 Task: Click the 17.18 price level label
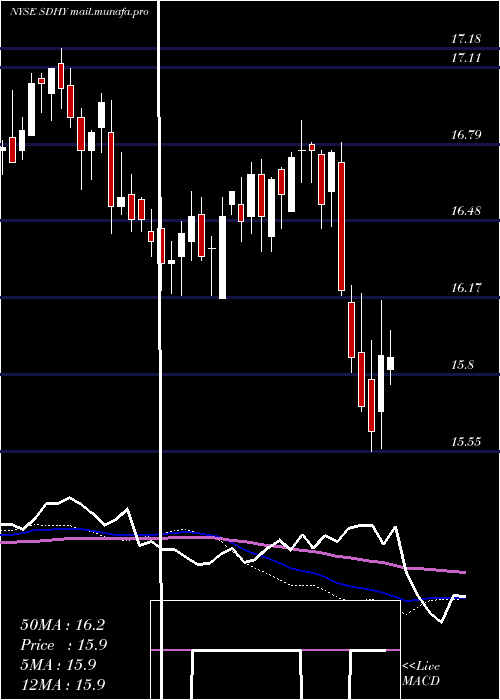[466, 39]
